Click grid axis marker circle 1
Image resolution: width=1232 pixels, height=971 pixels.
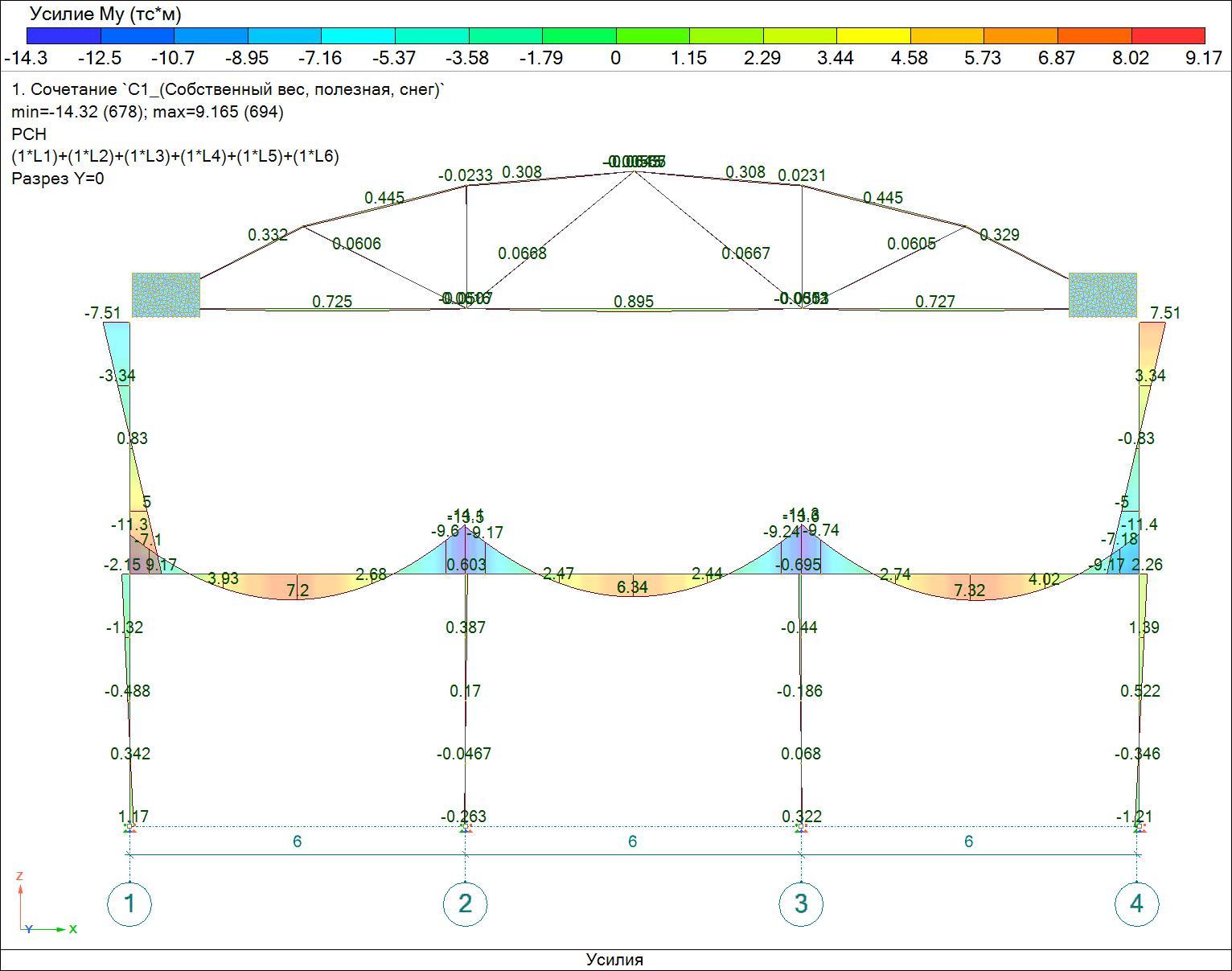(129, 903)
